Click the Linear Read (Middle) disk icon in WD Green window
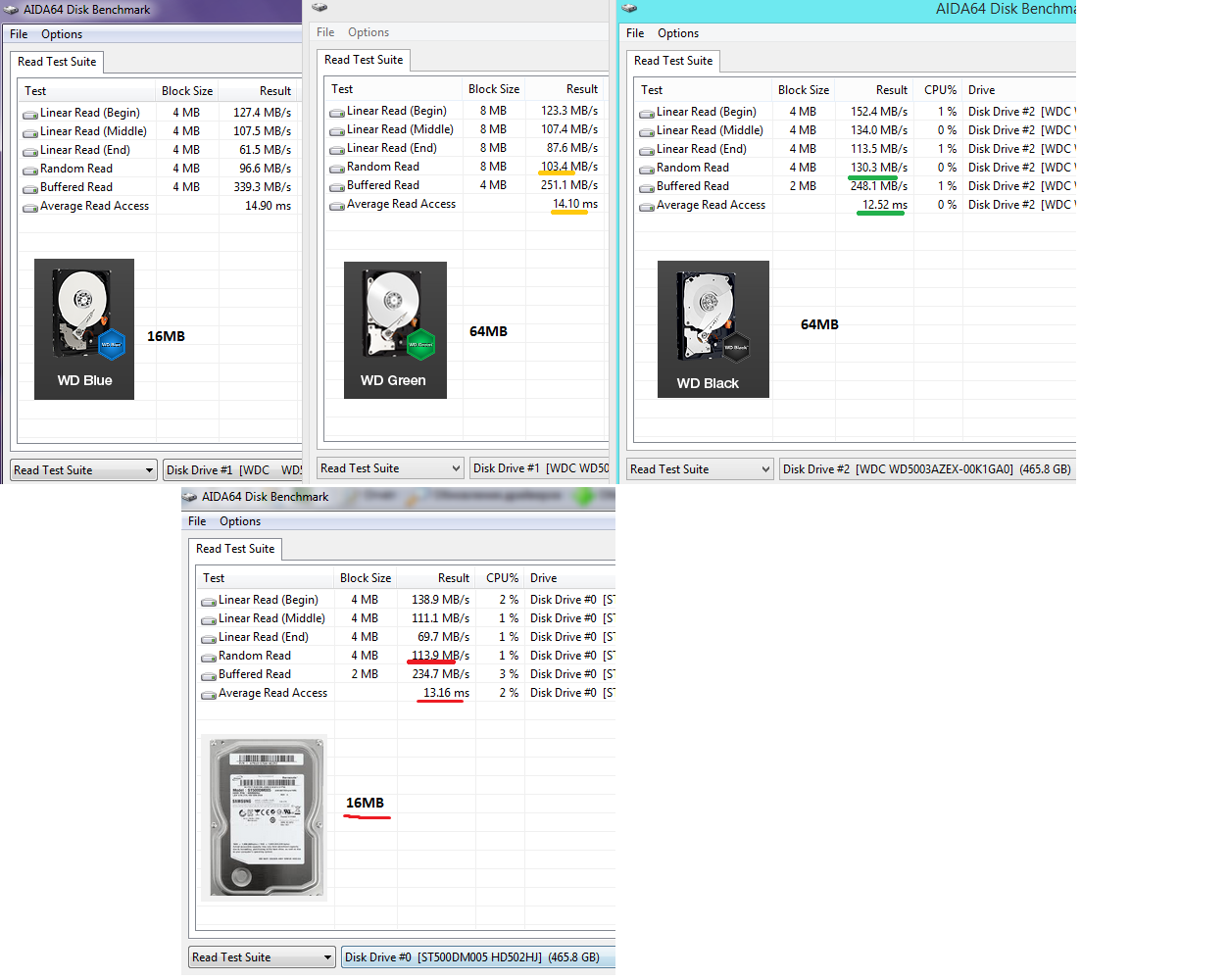 click(x=337, y=130)
